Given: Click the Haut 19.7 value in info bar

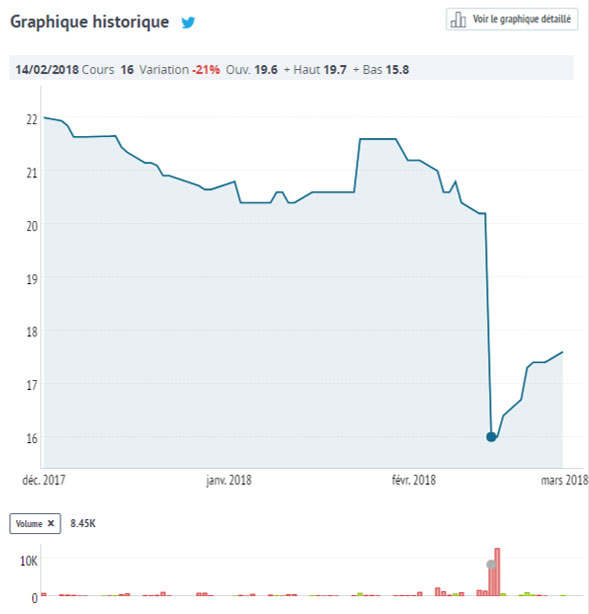Looking at the screenshot, I should tap(320, 70).
